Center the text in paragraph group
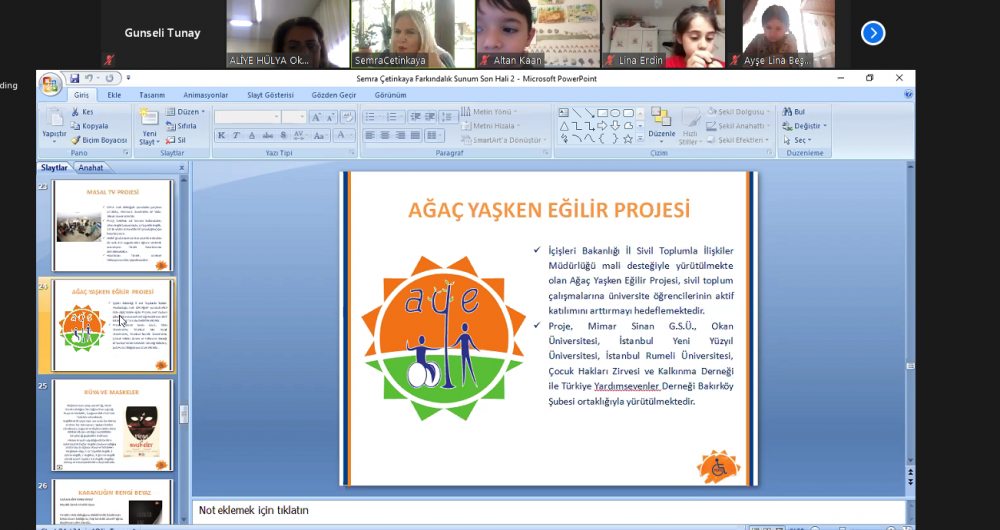This screenshot has width=1000, height=530. 385,135
